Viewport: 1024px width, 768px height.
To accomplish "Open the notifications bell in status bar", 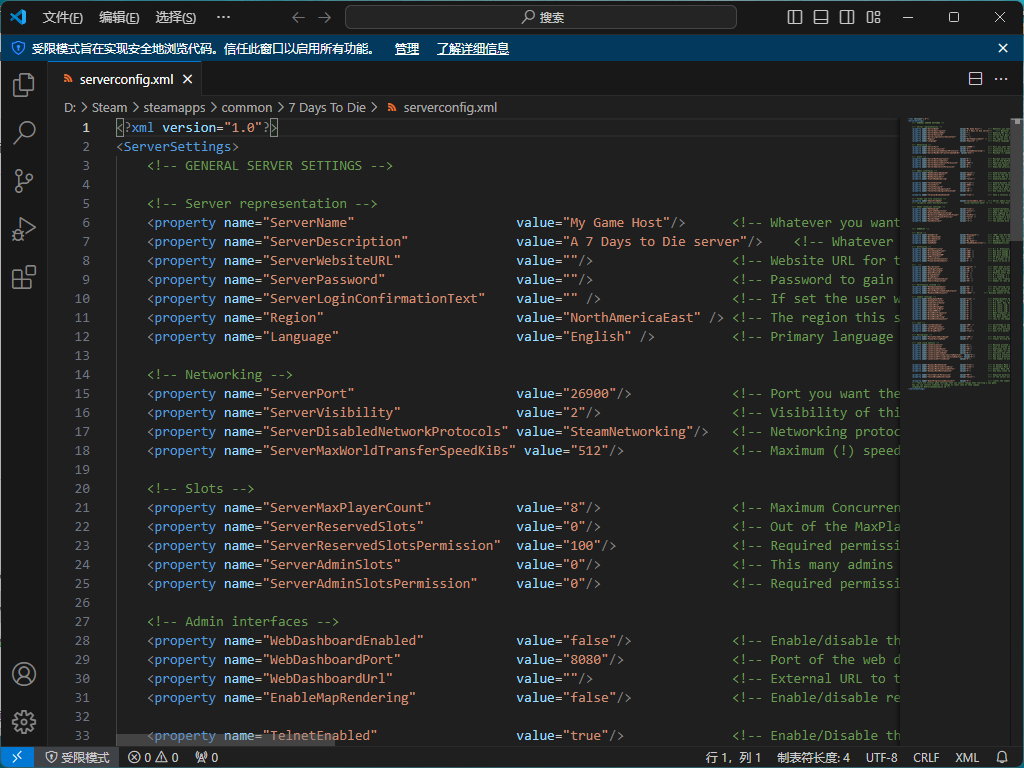I will pos(1002,758).
